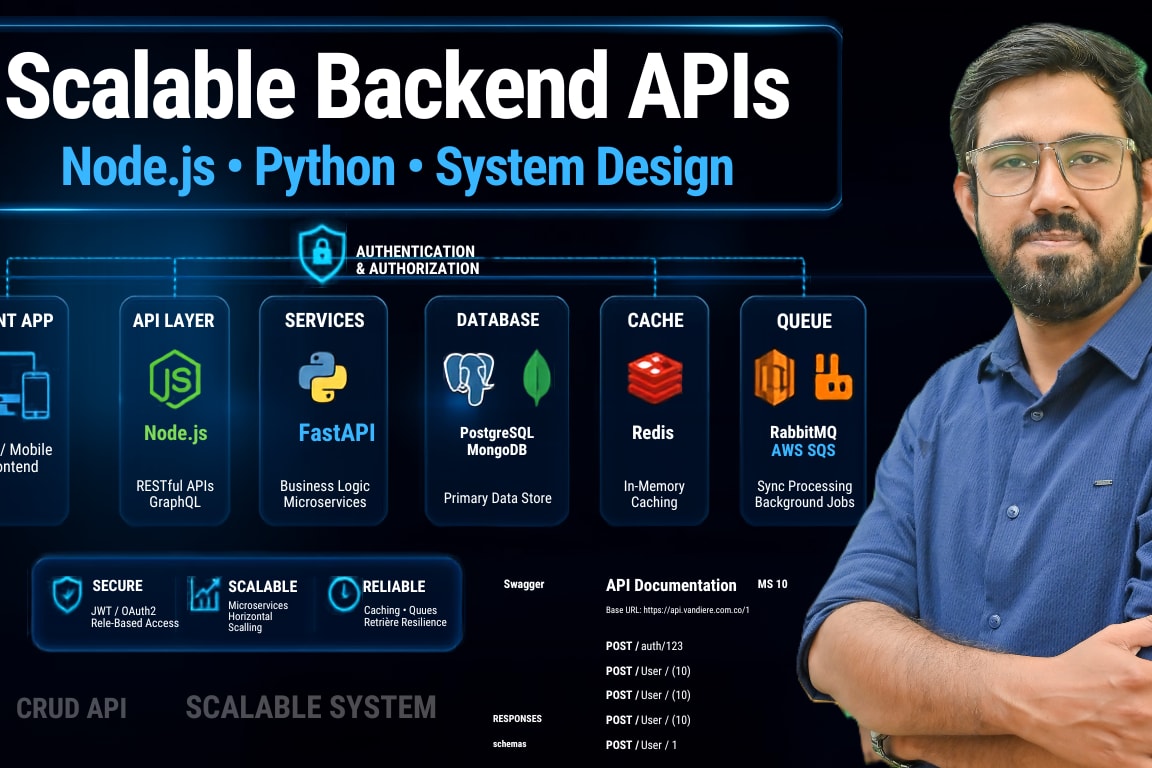Click the "SCALABLE" feature title
The height and width of the screenshot is (768, 1152).
(x=262, y=586)
